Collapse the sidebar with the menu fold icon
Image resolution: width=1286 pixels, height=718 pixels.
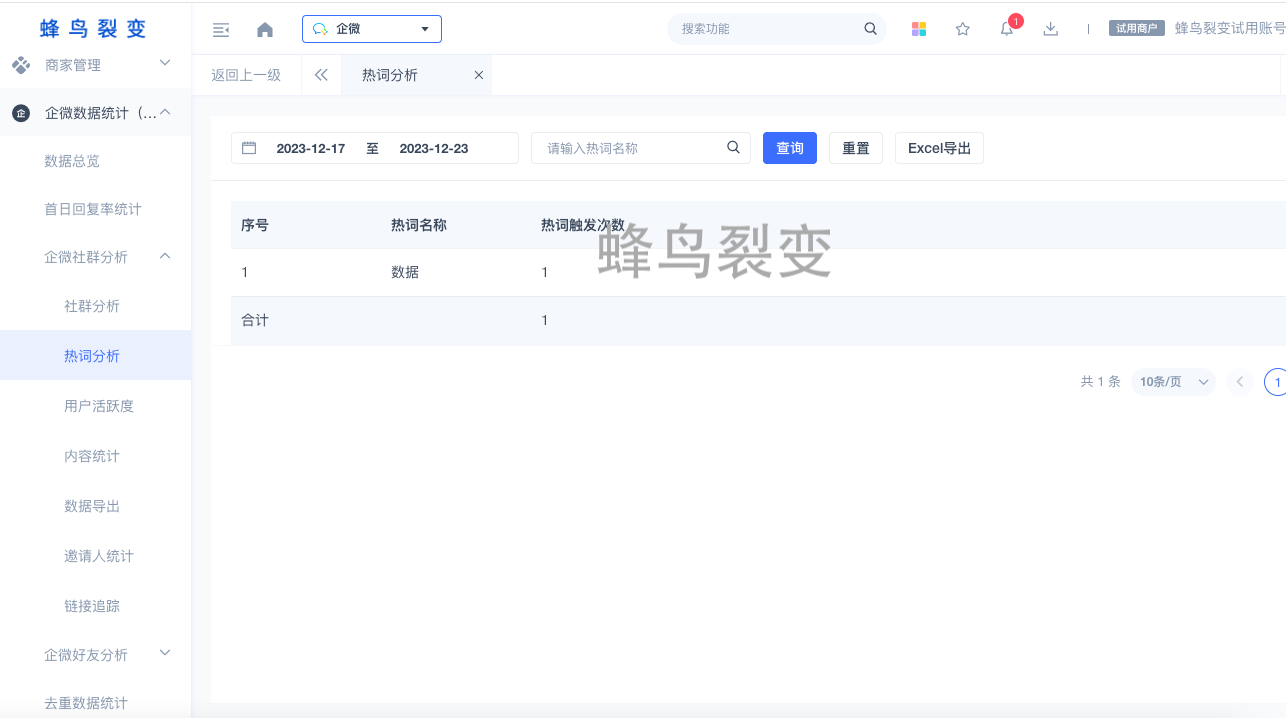click(x=221, y=30)
